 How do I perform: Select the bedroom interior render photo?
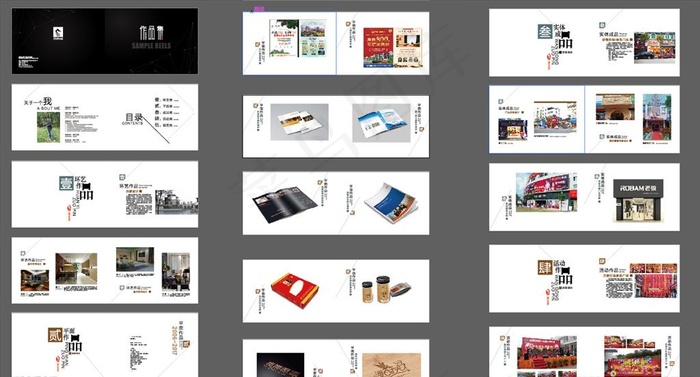[x=135, y=260]
